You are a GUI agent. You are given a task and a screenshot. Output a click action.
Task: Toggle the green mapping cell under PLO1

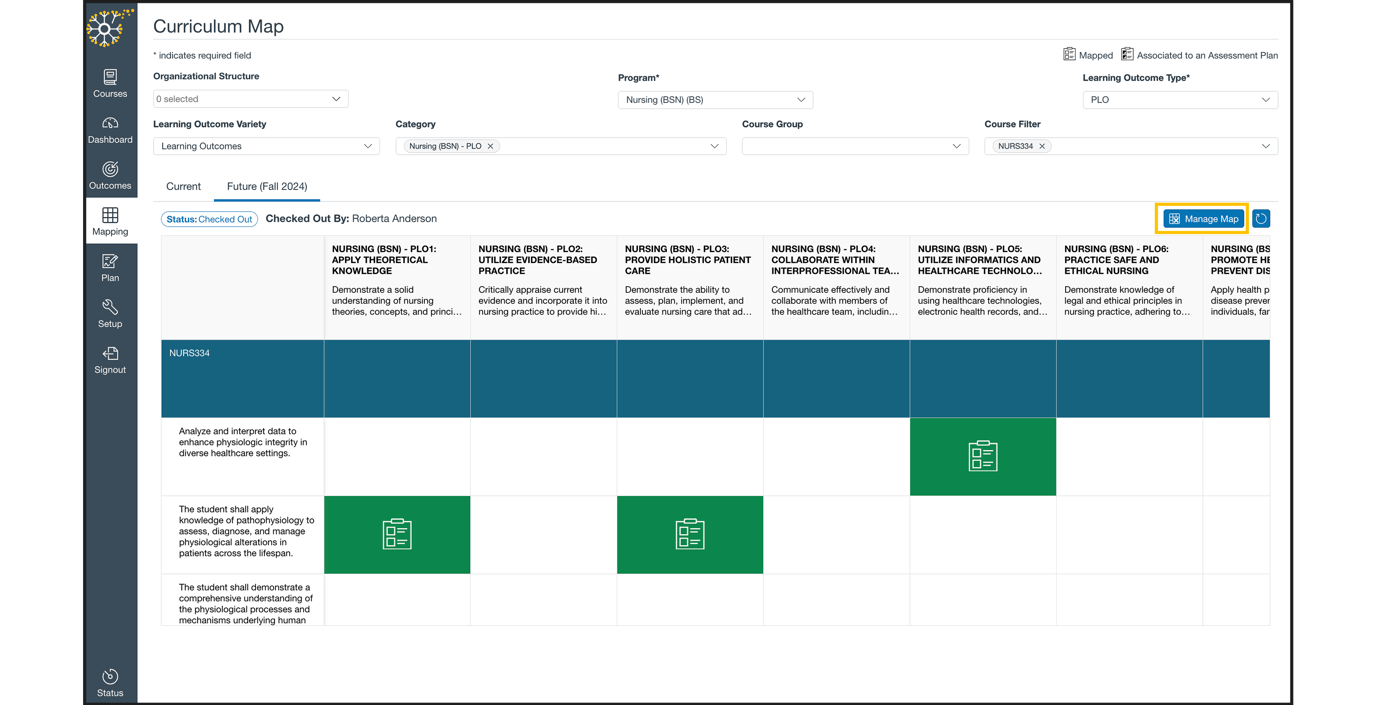[x=397, y=534]
